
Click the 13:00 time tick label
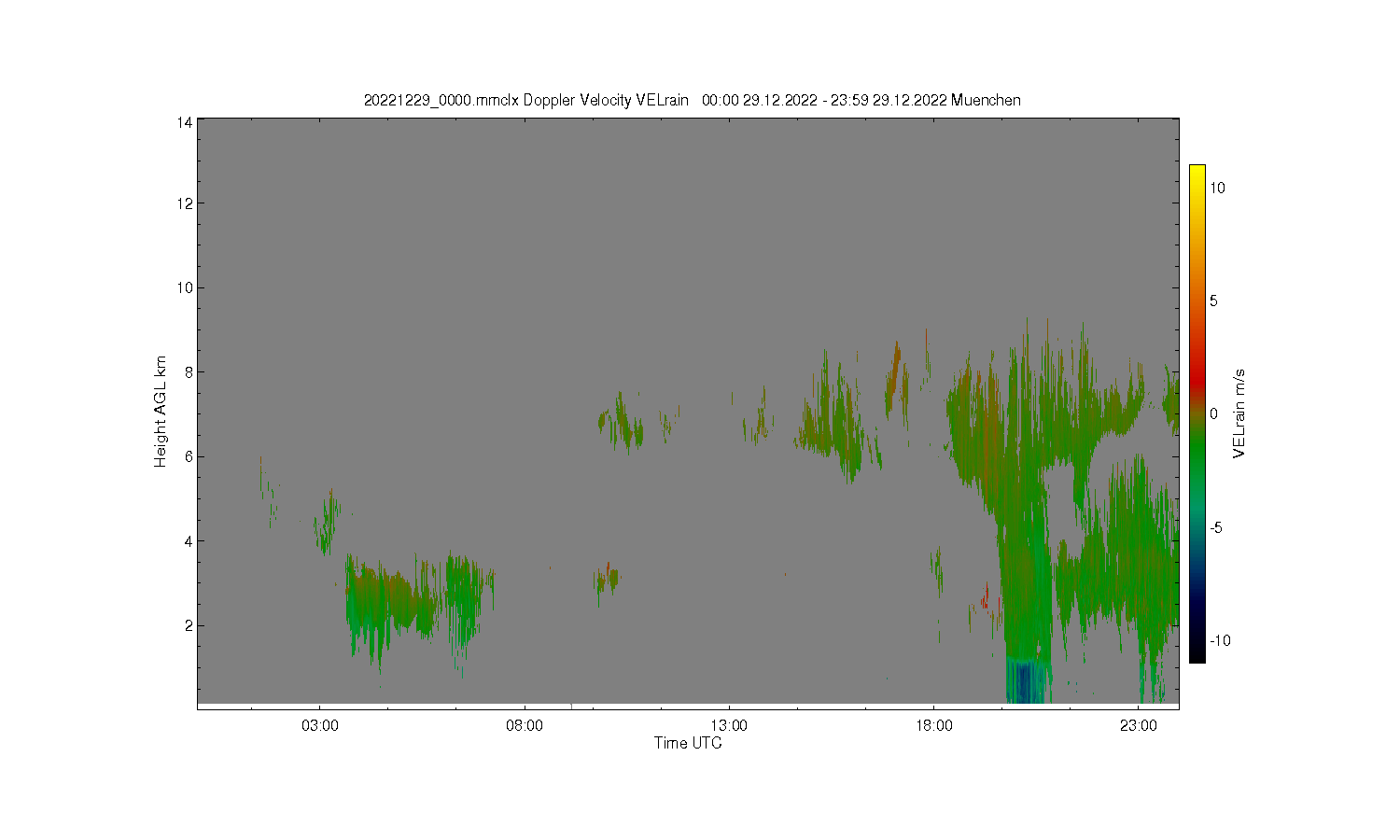pyautogui.click(x=729, y=725)
